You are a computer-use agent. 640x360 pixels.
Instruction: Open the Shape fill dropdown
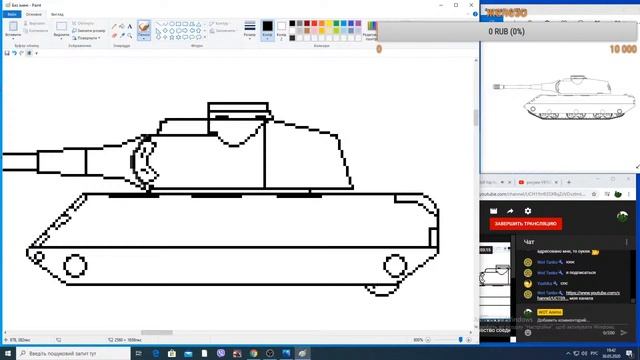[223, 31]
